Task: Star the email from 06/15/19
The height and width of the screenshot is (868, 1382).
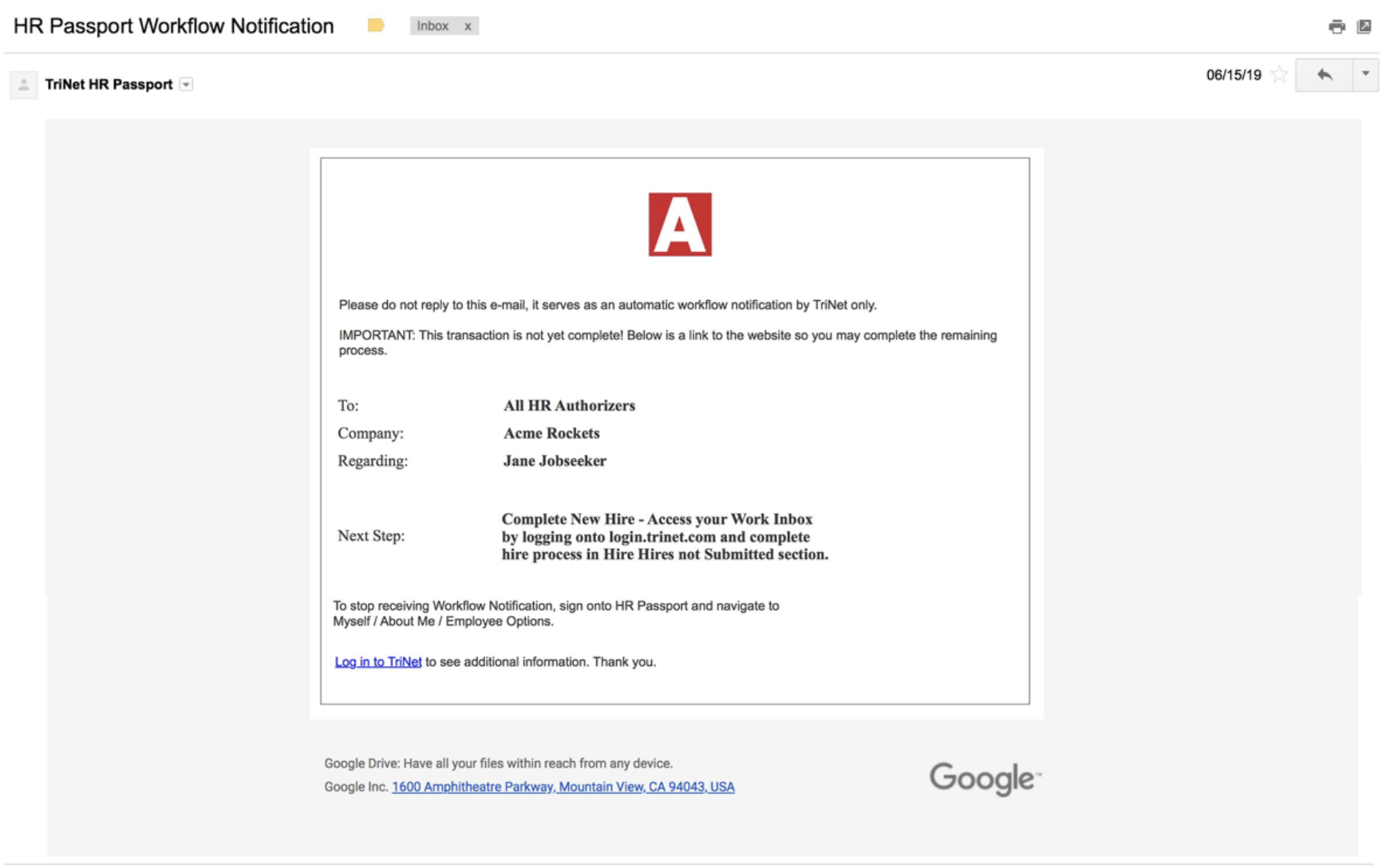Action: pyautogui.click(x=1279, y=74)
